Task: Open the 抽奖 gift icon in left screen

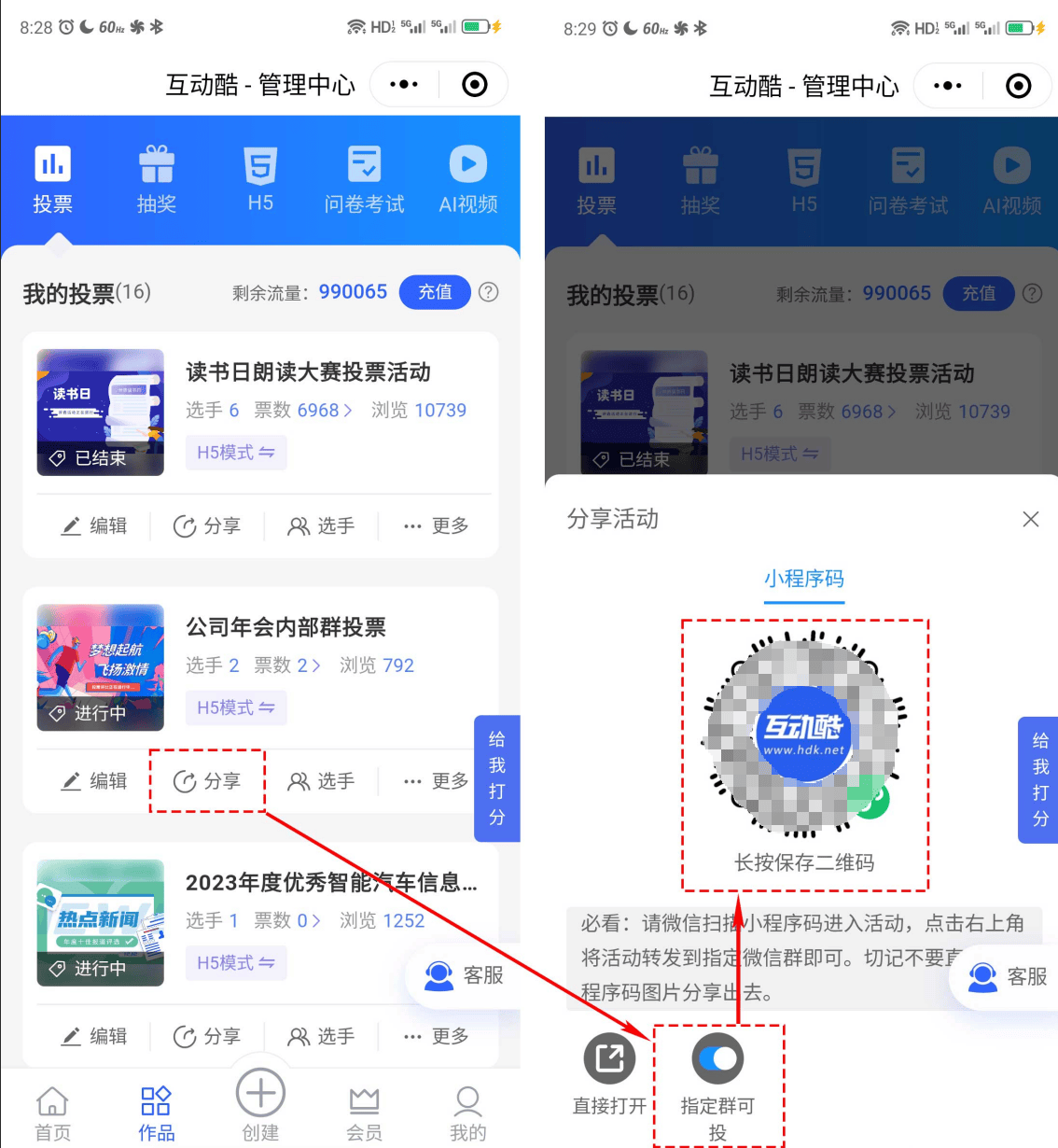Action: 157,179
